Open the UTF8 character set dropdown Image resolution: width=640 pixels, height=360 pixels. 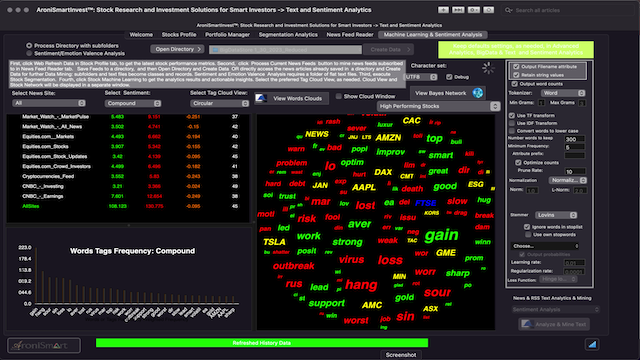coord(420,77)
